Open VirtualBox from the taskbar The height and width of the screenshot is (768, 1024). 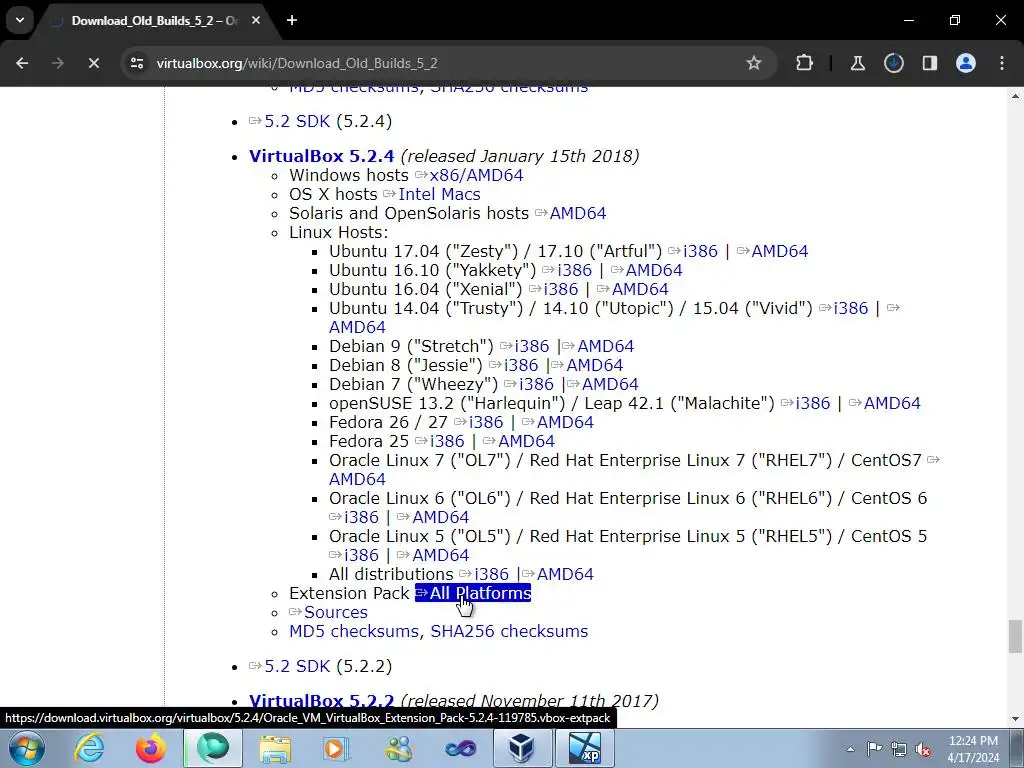(522, 748)
